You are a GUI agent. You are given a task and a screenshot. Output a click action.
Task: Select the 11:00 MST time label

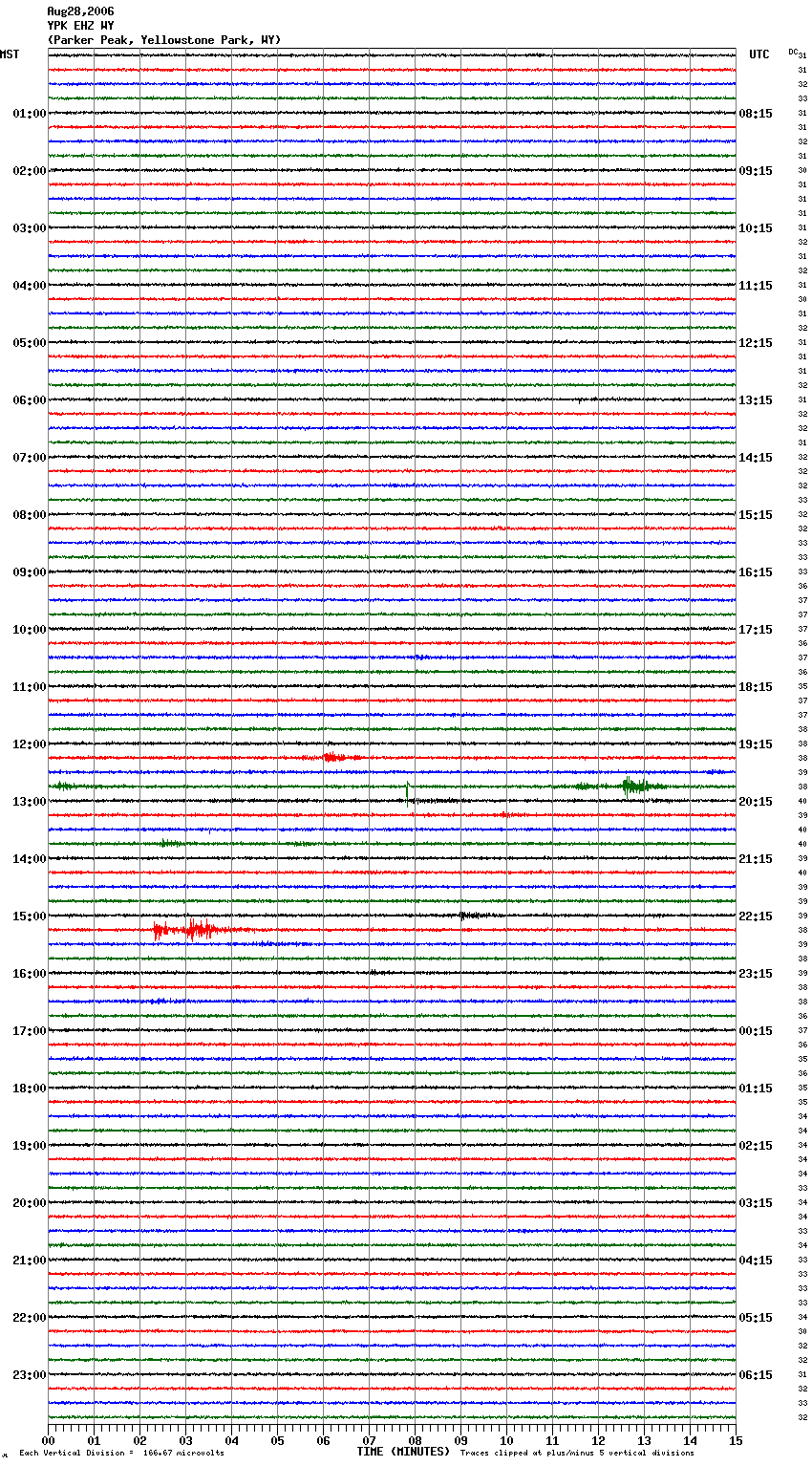click(30, 687)
